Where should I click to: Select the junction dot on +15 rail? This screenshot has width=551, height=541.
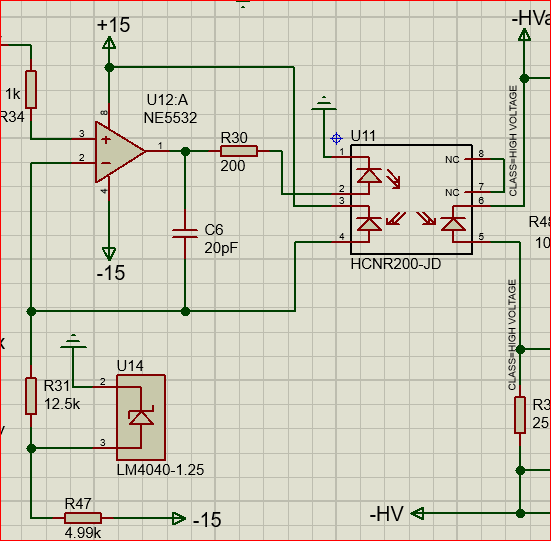click(109, 67)
